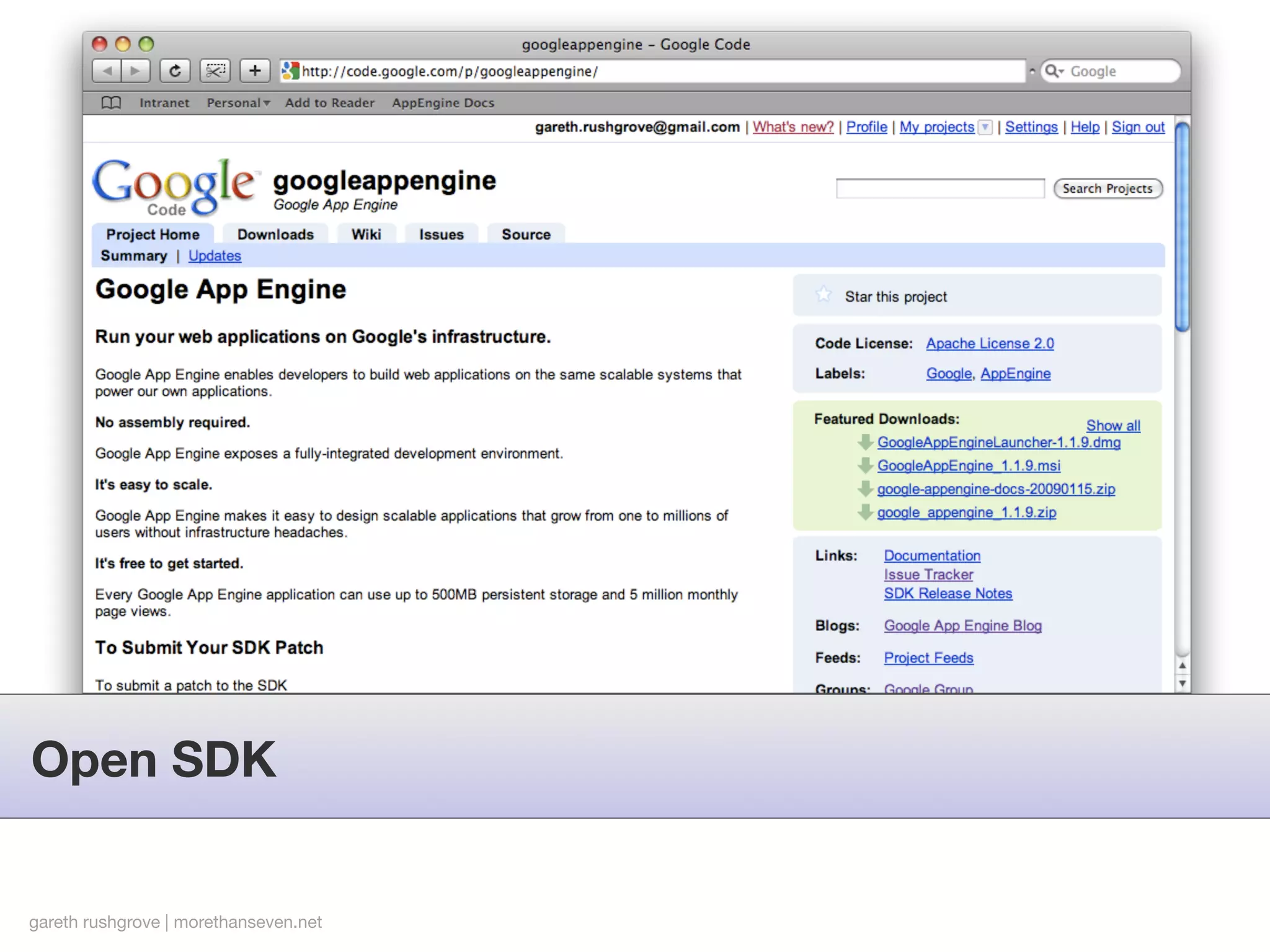Click the scrollbar up arrow

pyautogui.click(x=1183, y=666)
